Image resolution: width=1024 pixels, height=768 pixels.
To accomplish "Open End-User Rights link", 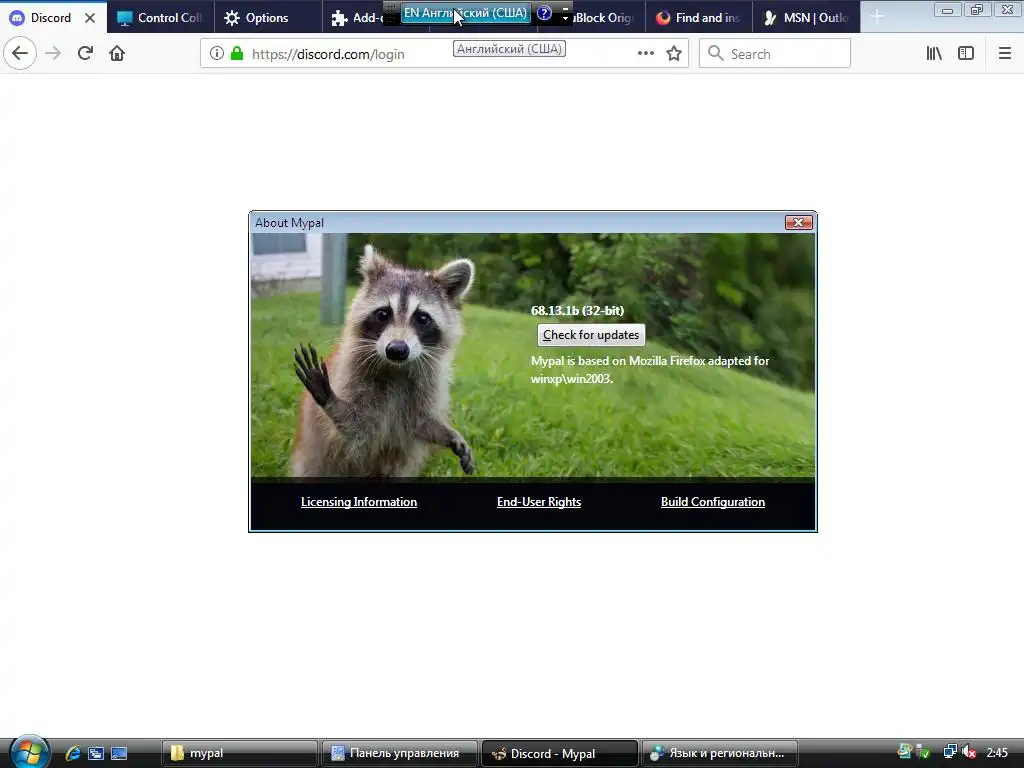I will click(539, 502).
